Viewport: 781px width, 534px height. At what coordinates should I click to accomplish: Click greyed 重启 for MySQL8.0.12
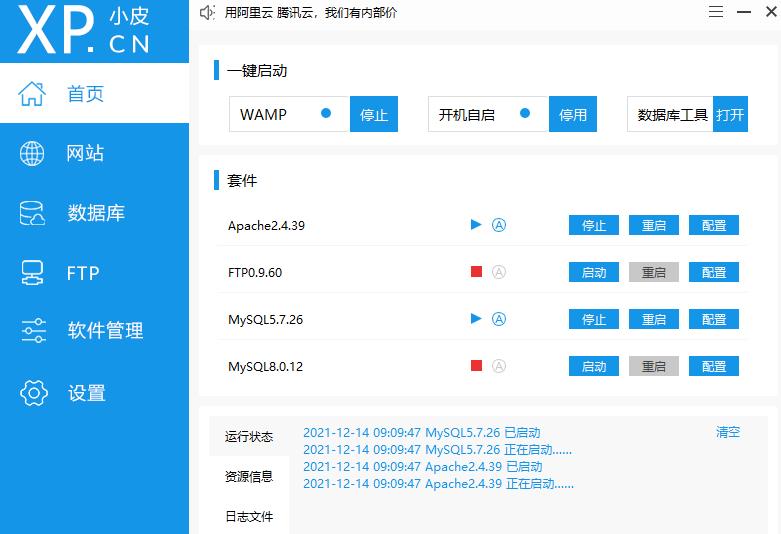[653, 366]
